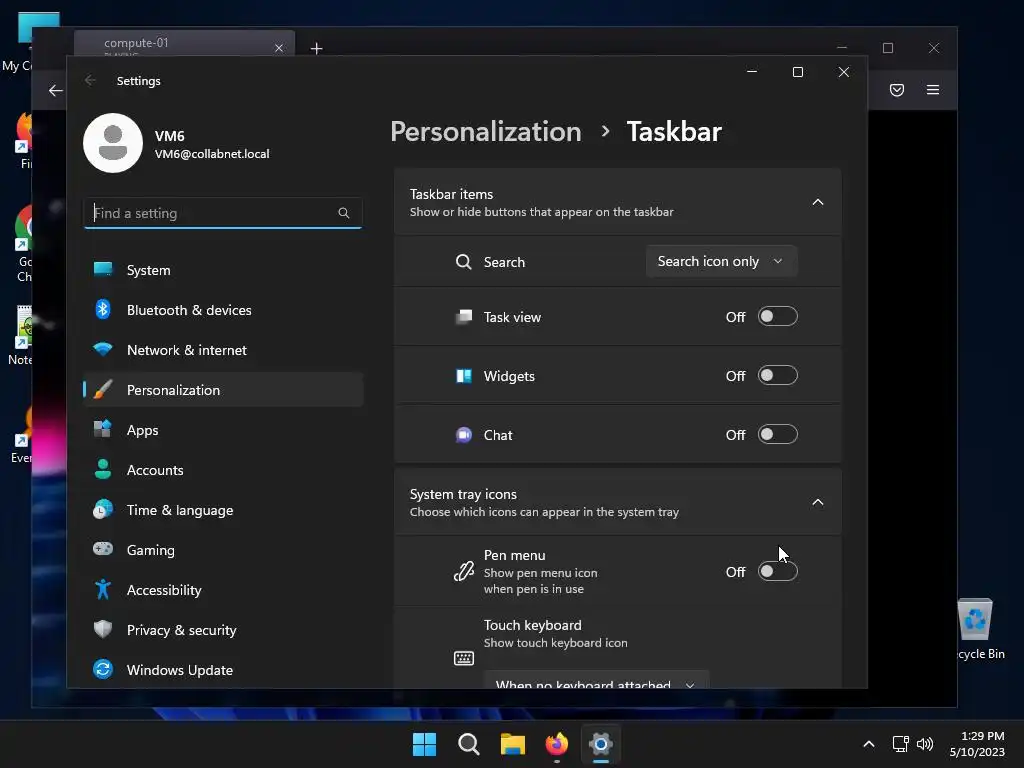Screen dimensions: 1024x768
Task: Click the Accounts person icon
Action: click(x=103, y=470)
